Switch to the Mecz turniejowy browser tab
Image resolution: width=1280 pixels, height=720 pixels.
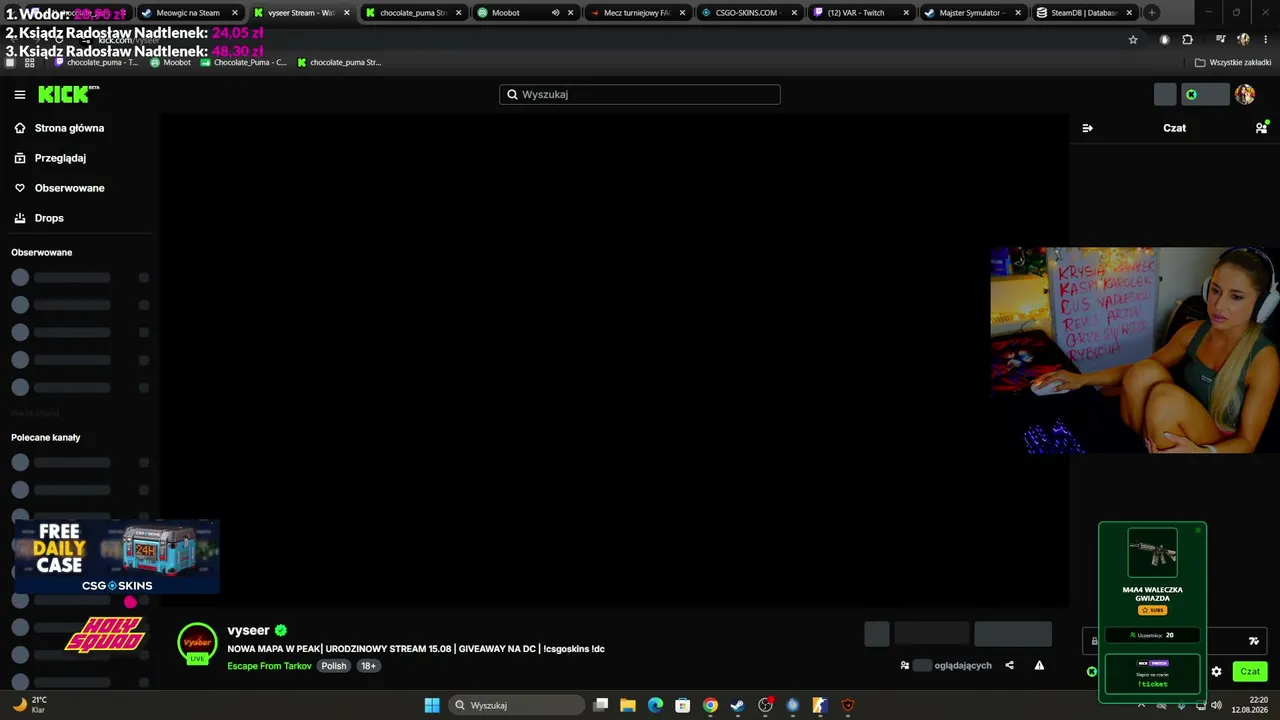coord(636,13)
